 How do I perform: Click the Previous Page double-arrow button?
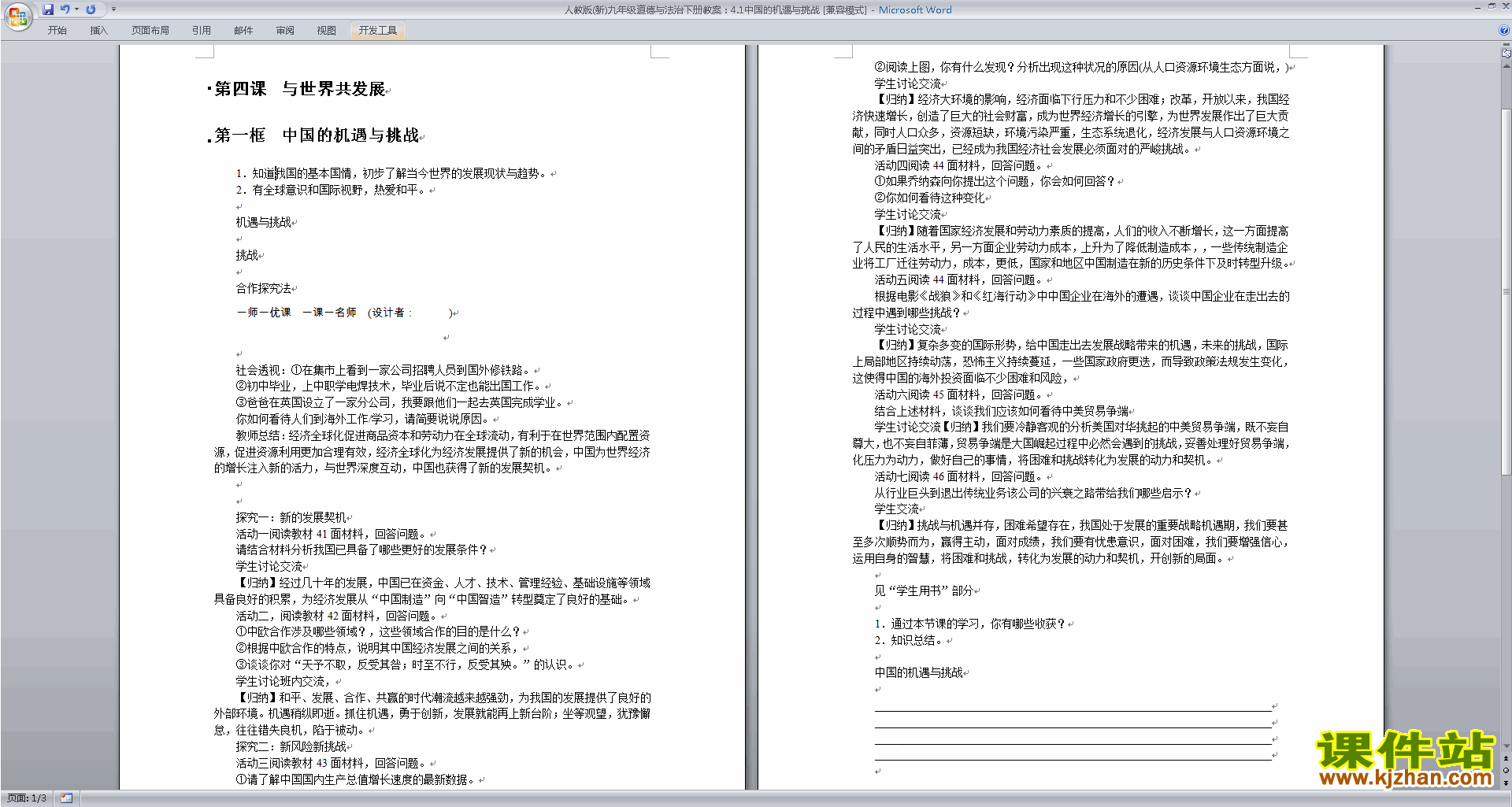(x=1506, y=759)
